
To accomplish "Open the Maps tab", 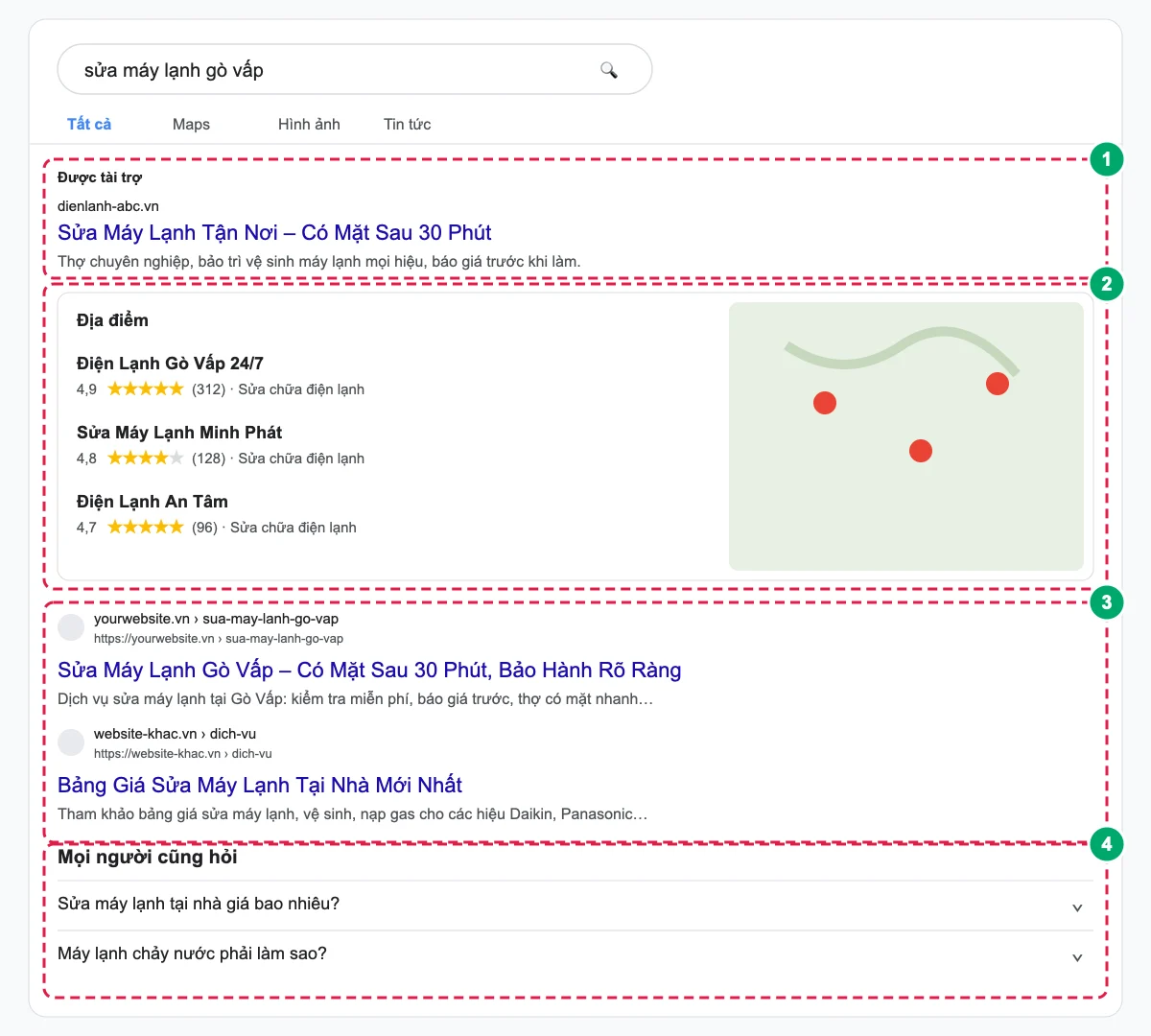I will click(x=191, y=124).
